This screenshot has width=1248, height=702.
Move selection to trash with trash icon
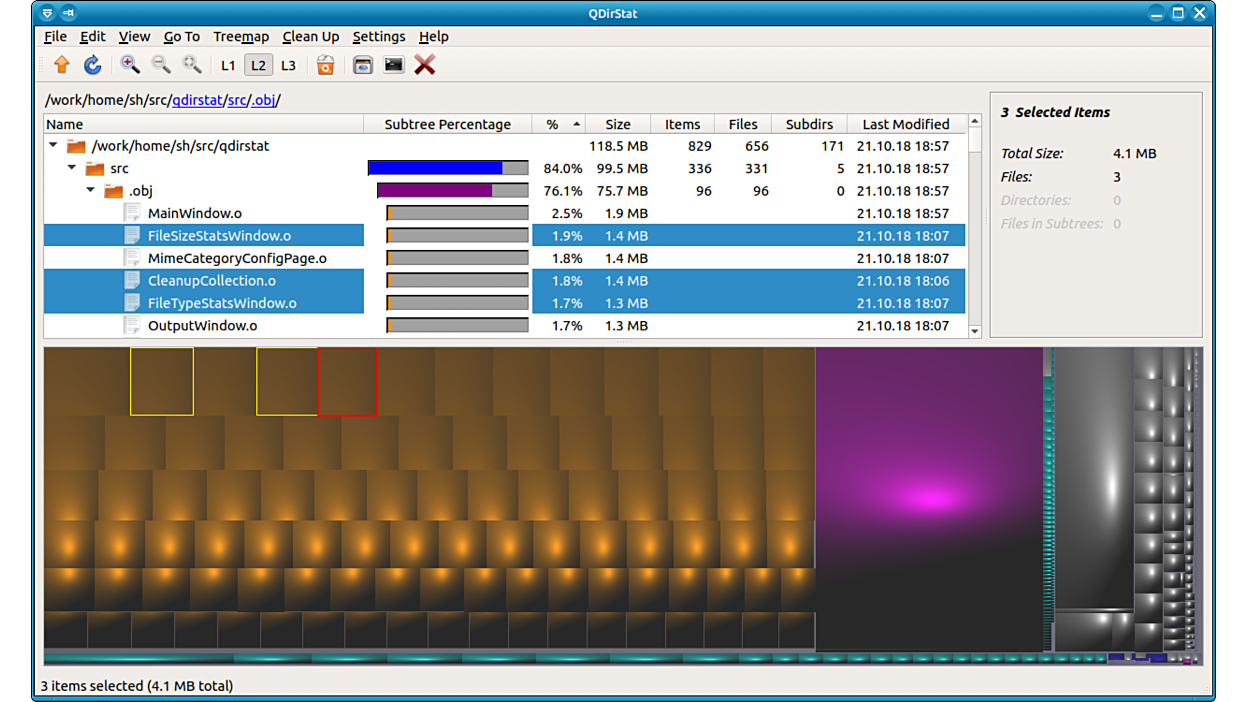coord(325,65)
